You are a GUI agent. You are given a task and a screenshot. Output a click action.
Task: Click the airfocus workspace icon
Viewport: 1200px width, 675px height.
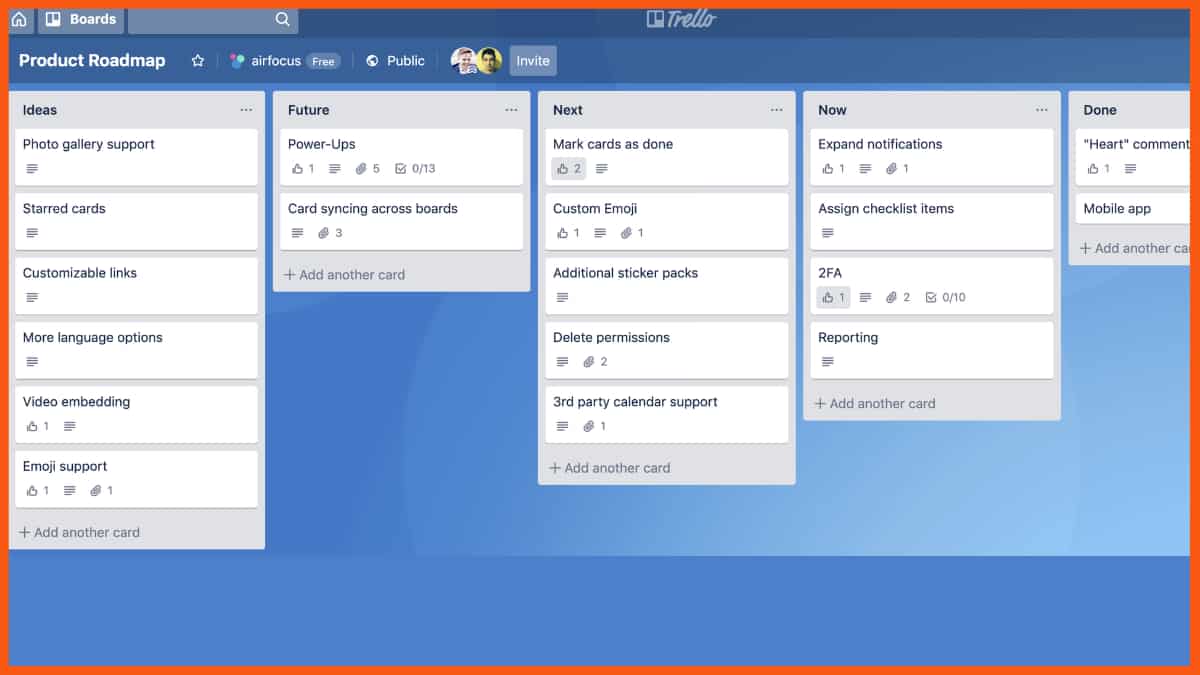(237, 60)
